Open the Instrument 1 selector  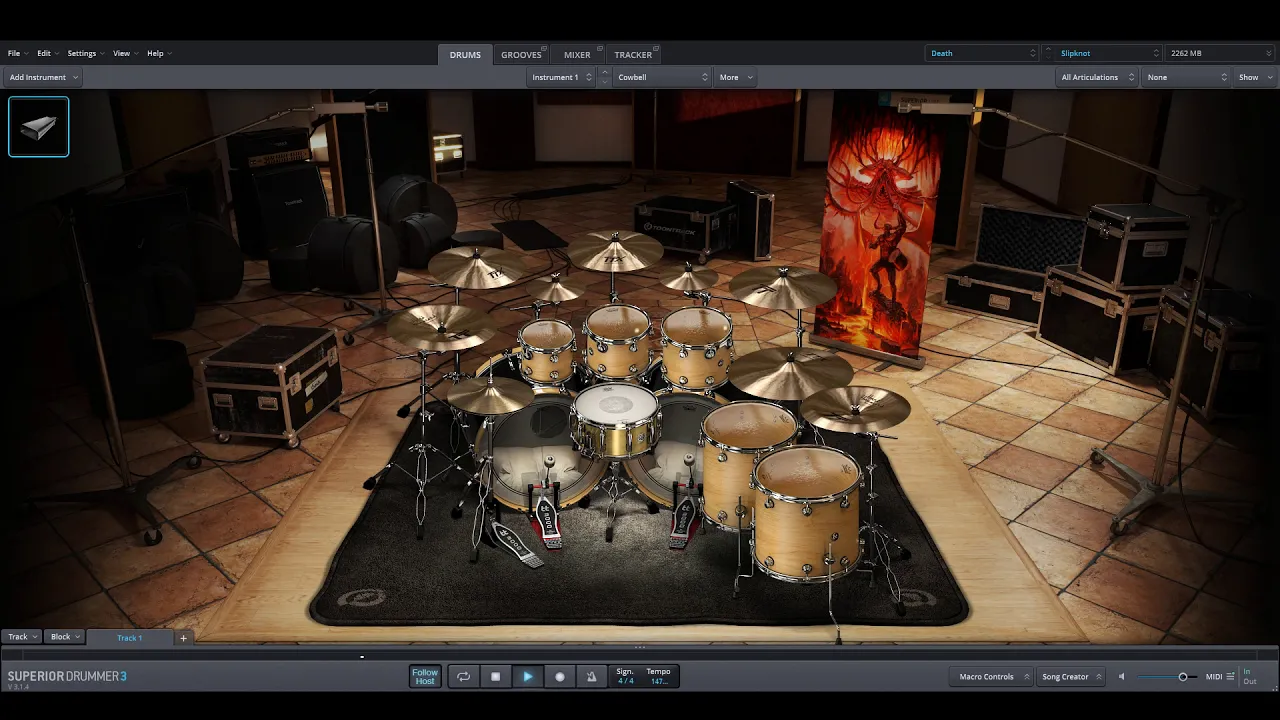[561, 77]
